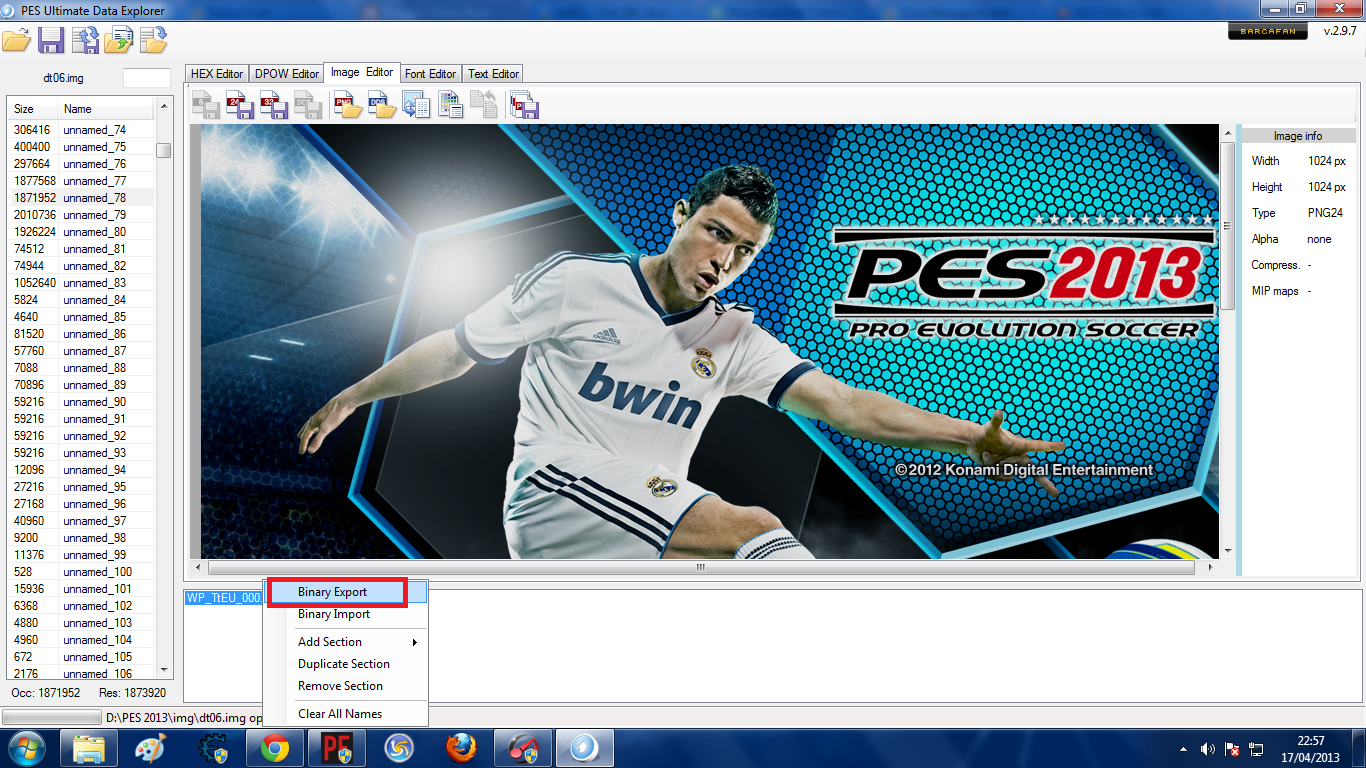Click the floppy icon with blue refresh arrows
Screen dimensions: 1366x768
[x=85, y=40]
